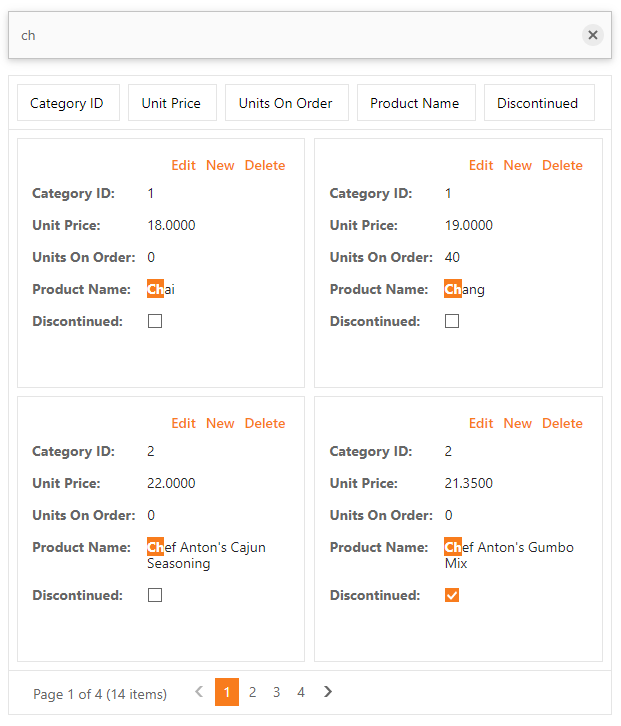Toggle Discontinued checkbox for Chai
621x726 pixels.
(155, 321)
